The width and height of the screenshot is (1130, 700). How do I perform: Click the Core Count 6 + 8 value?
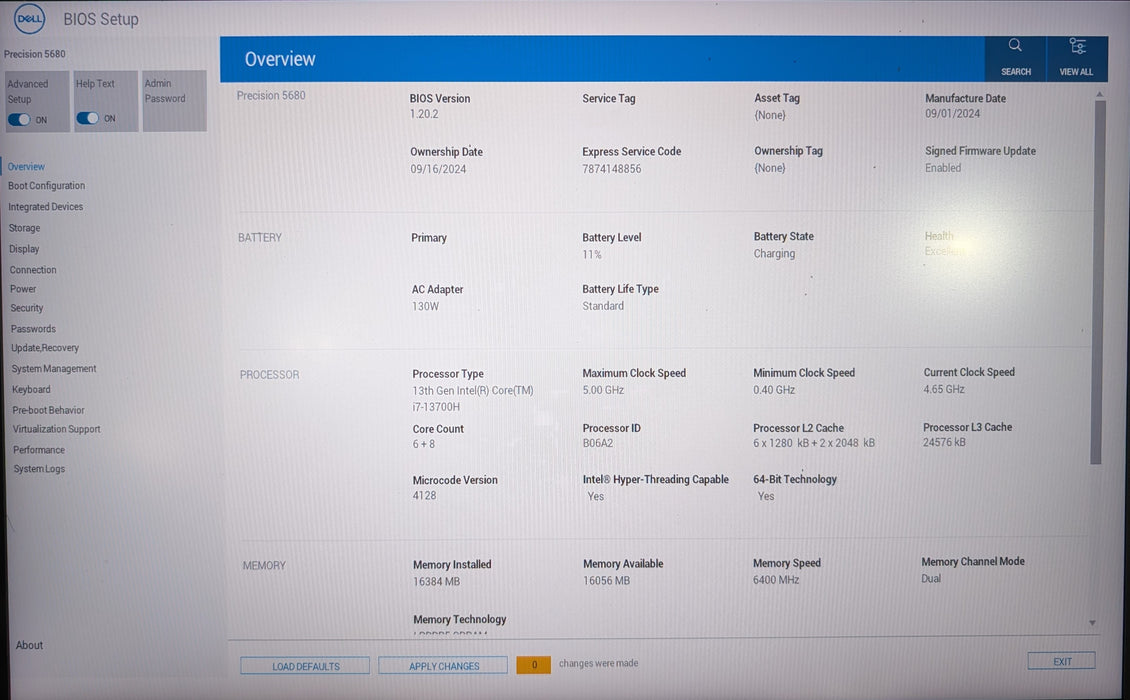point(424,444)
